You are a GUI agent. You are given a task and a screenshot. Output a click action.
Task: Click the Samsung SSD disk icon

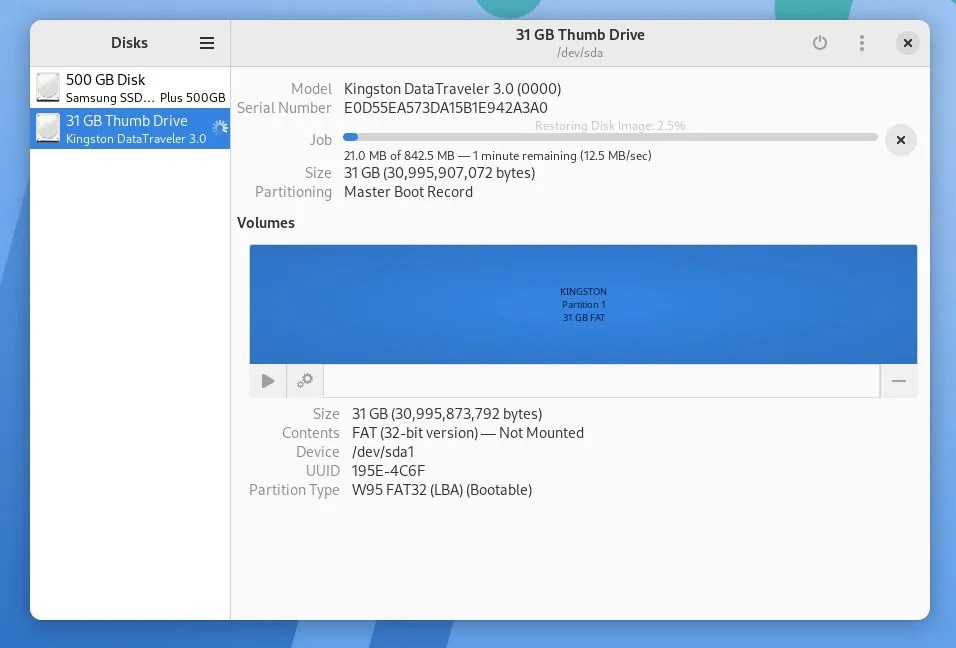click(47, 87)
